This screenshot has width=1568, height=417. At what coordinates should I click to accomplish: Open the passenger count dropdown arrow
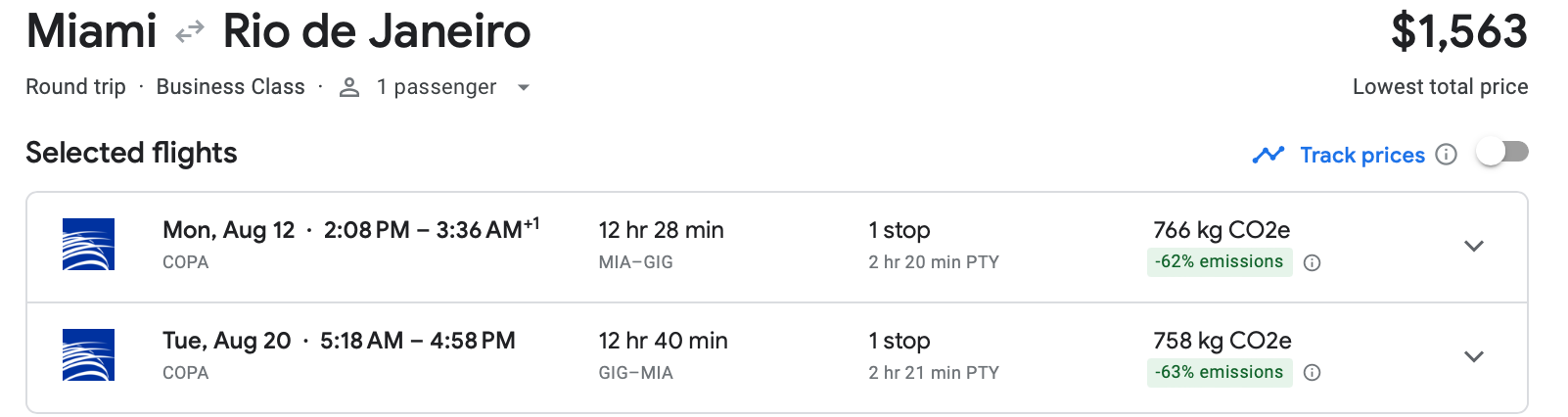click(524, 87)
